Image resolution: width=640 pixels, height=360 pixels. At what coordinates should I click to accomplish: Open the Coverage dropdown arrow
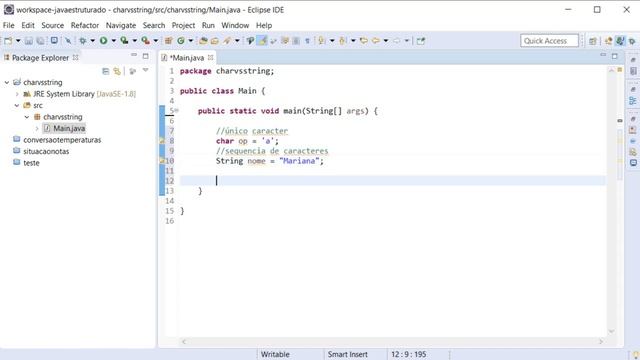point(135,41)
